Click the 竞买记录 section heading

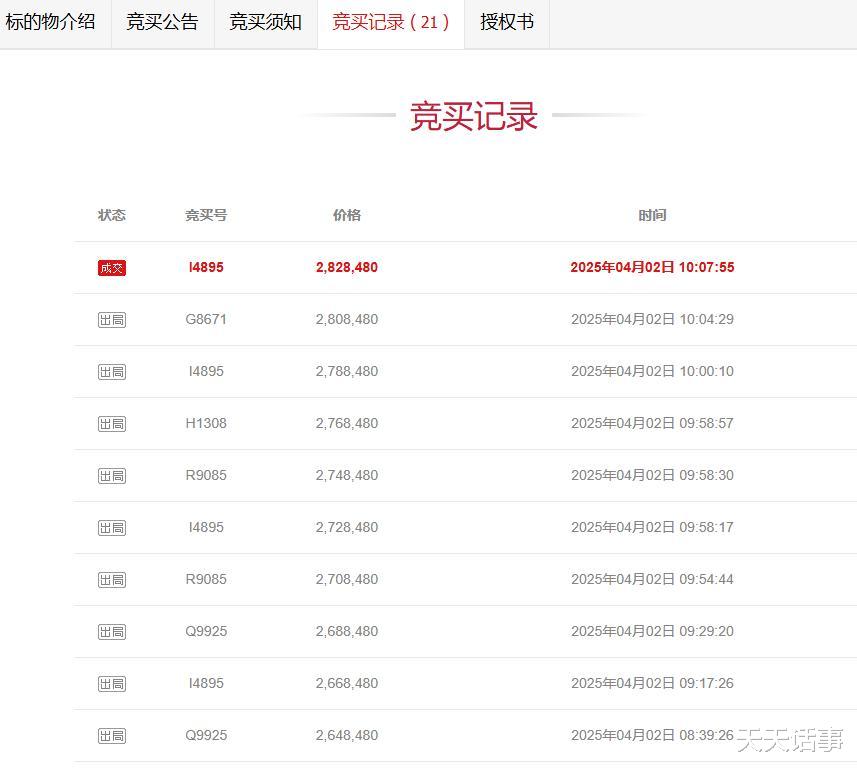[474, 116]
